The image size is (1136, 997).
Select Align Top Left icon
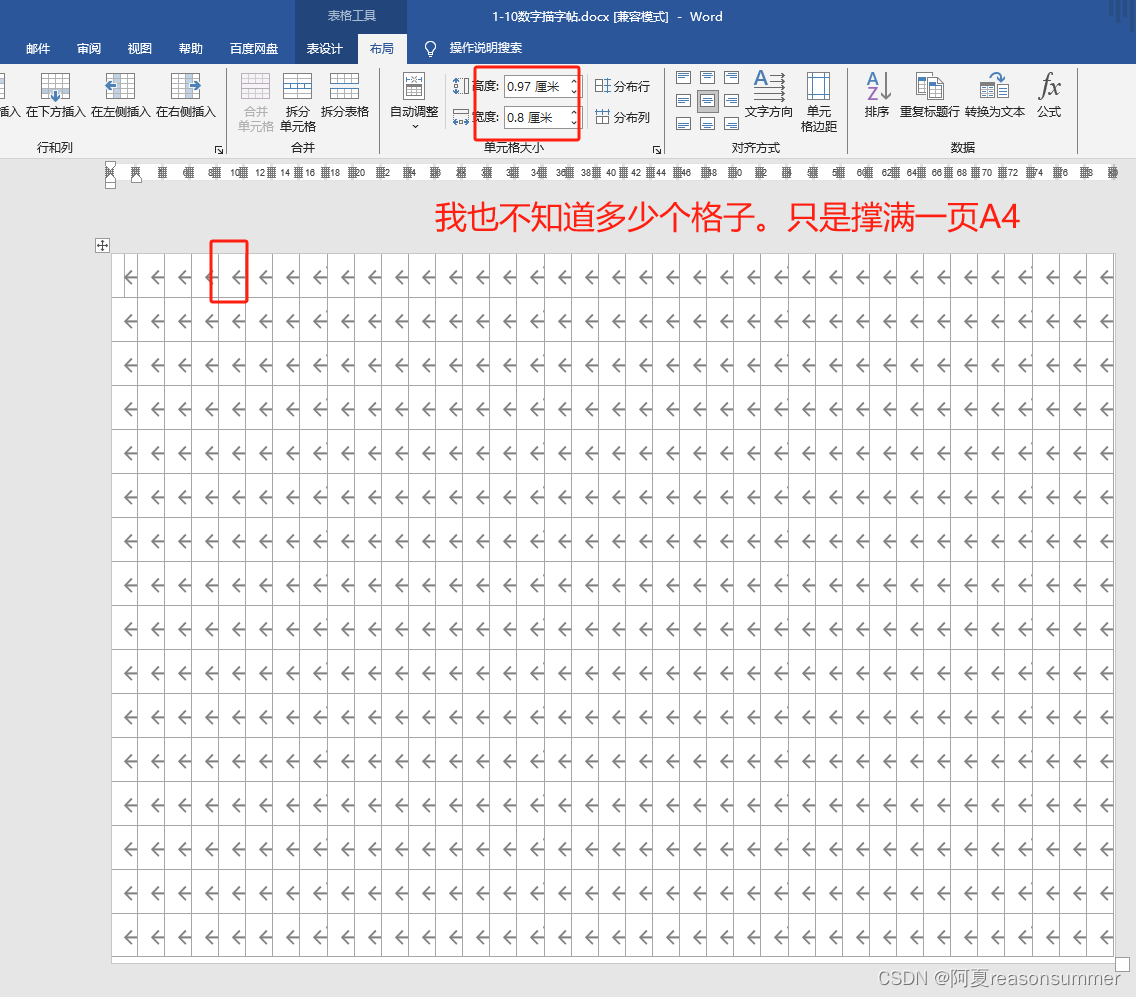(683, 78)
